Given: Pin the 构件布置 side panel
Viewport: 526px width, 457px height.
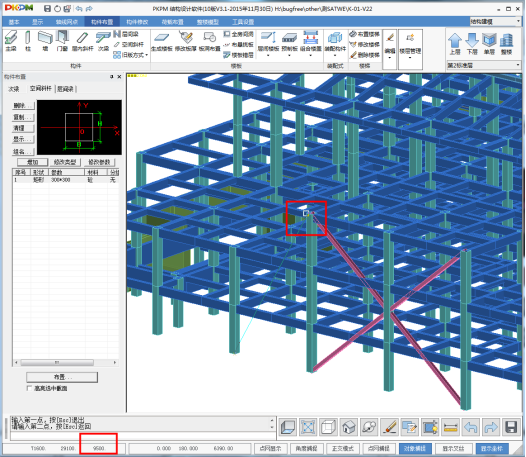Looking at the screenshot, I should [x=111, y=77].
